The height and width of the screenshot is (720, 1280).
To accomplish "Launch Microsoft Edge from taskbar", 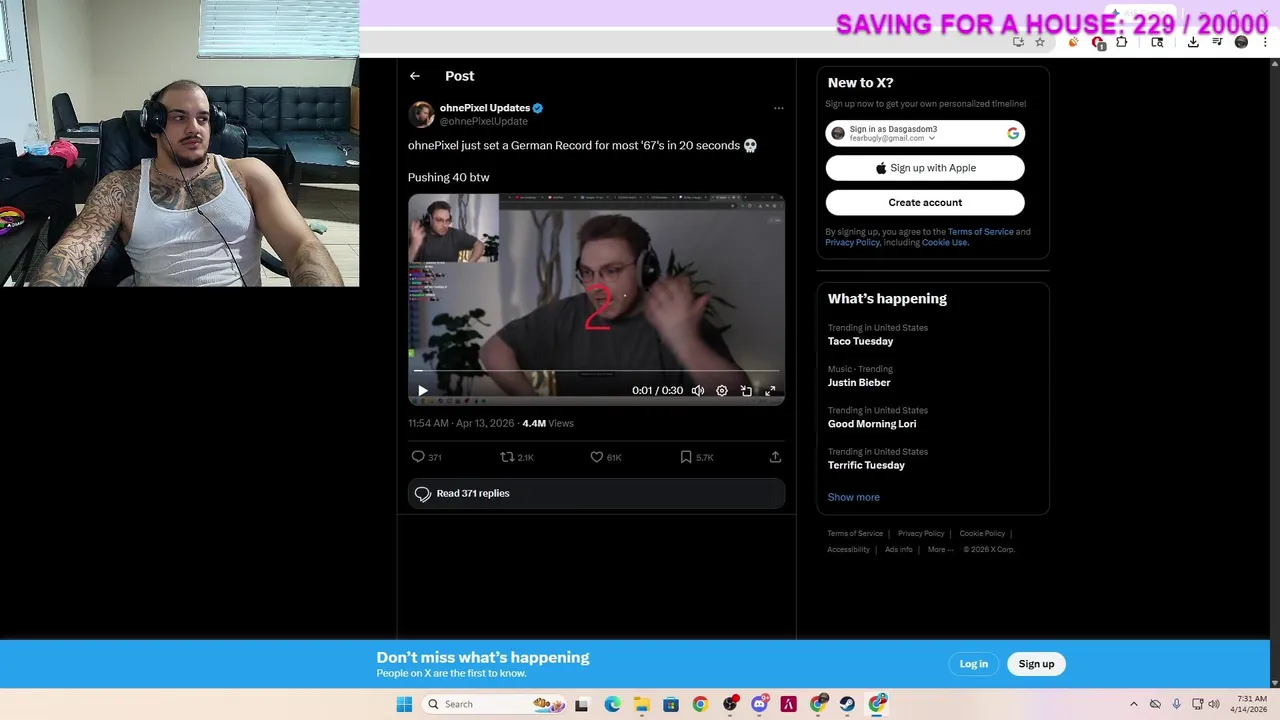I will pyautogui.click(x=612, y=704).
